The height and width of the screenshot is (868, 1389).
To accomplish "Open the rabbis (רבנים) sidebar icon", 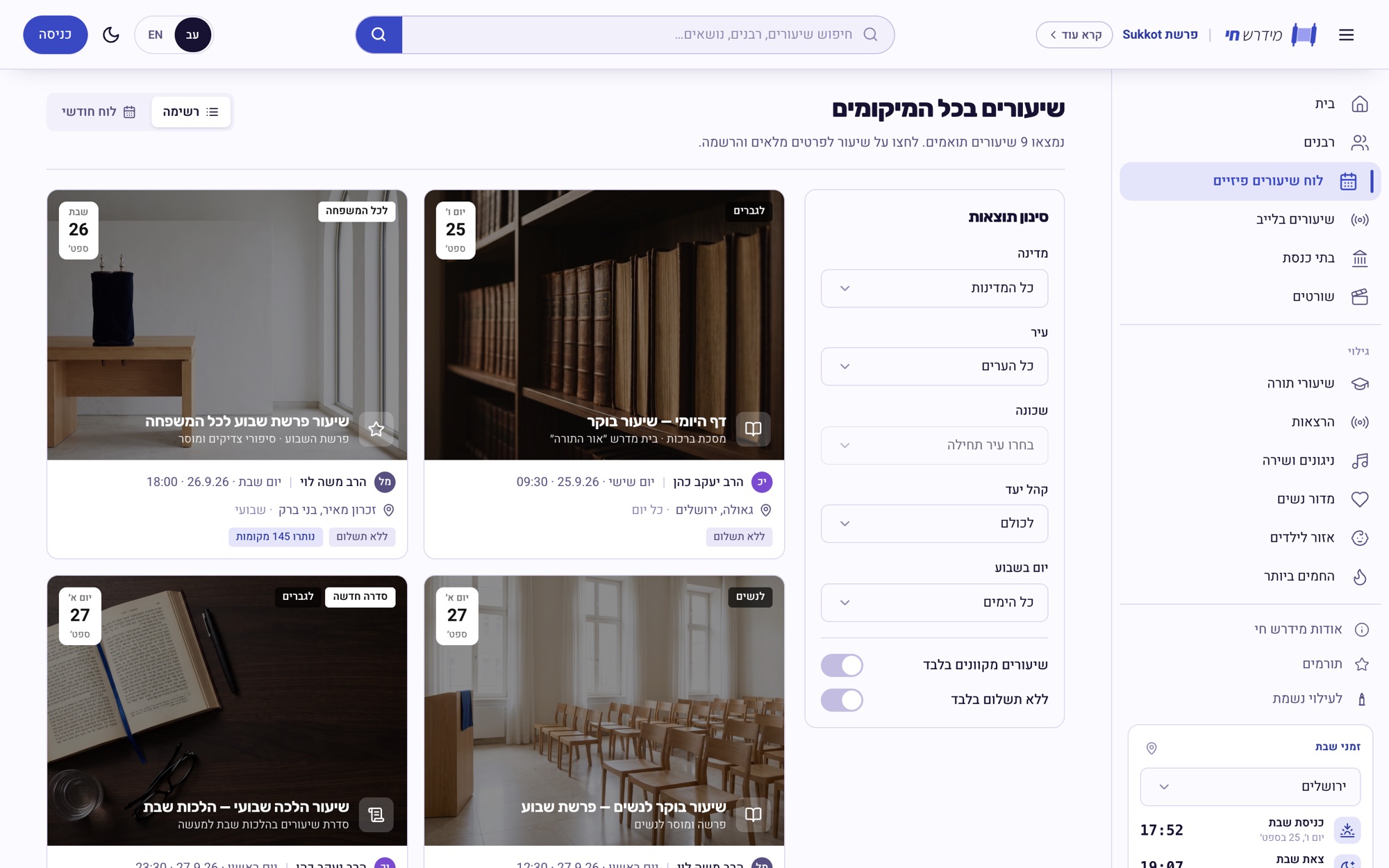I will coord(1360,142).
